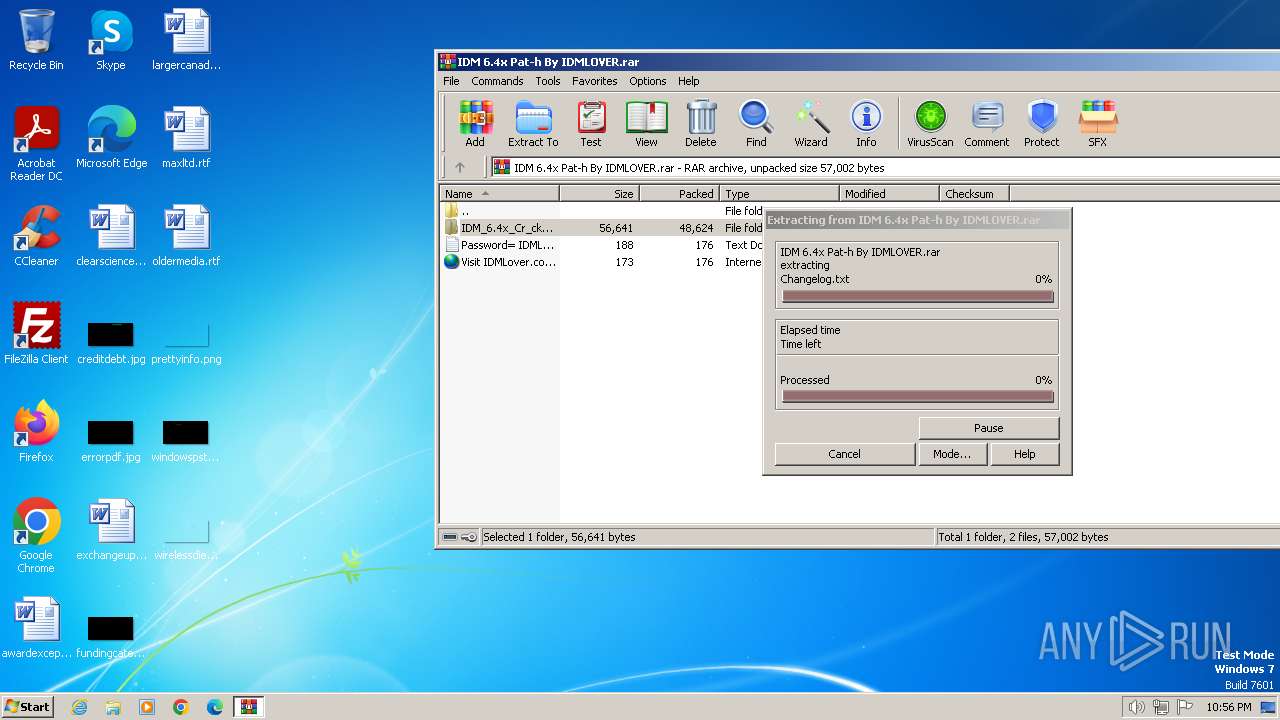The width and height of the screenshot is (1280, 720).
Task: Open the Commands menu
Action: pos(497,81)
